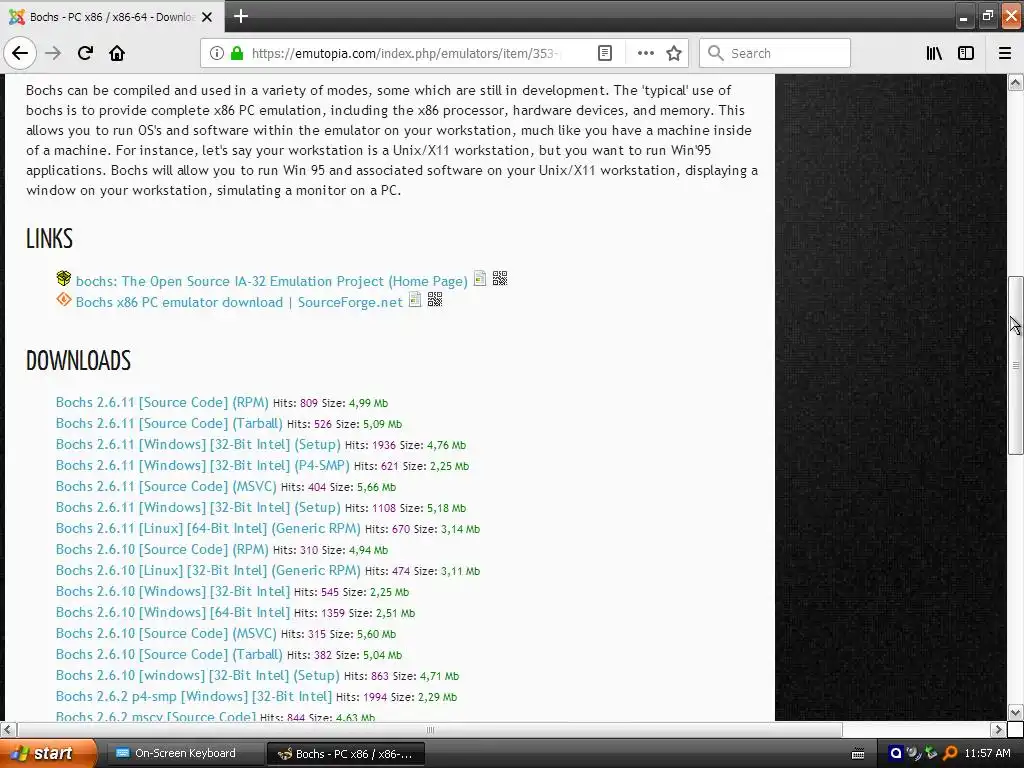Click the bochs Home Page favicon

tap(63, 279)
